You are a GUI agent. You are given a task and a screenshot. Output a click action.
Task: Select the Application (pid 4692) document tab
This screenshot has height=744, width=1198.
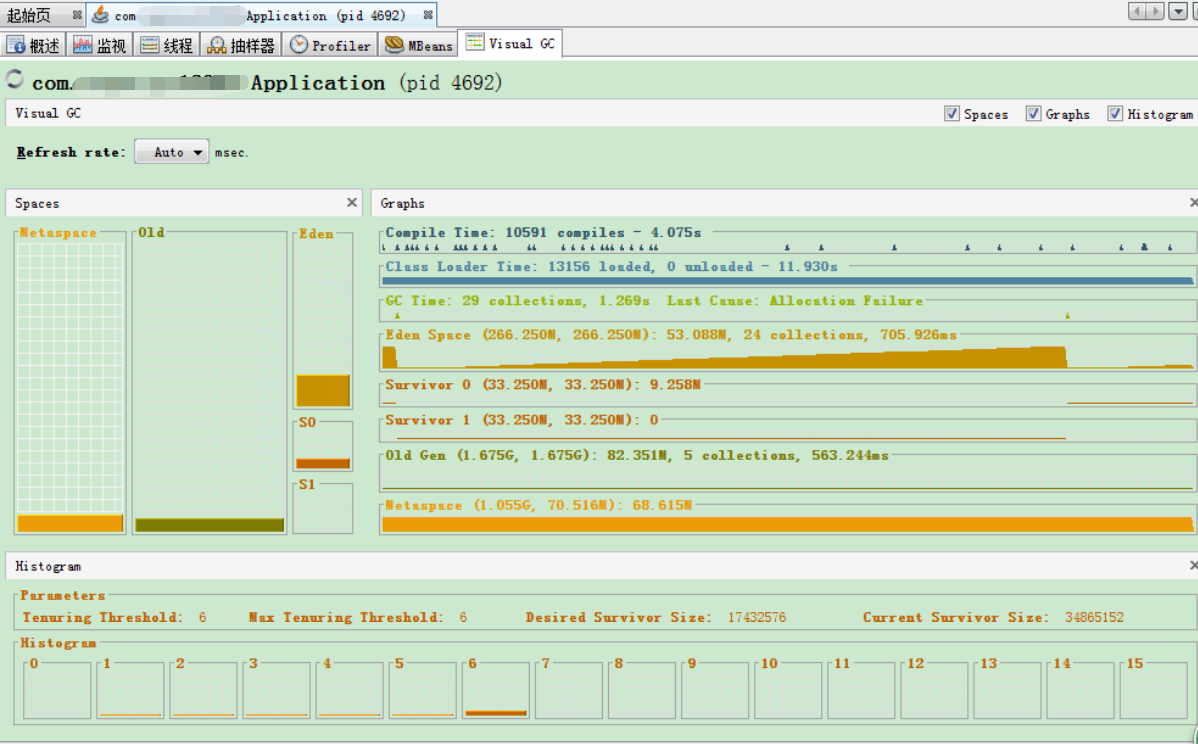(x=260, y=15)
